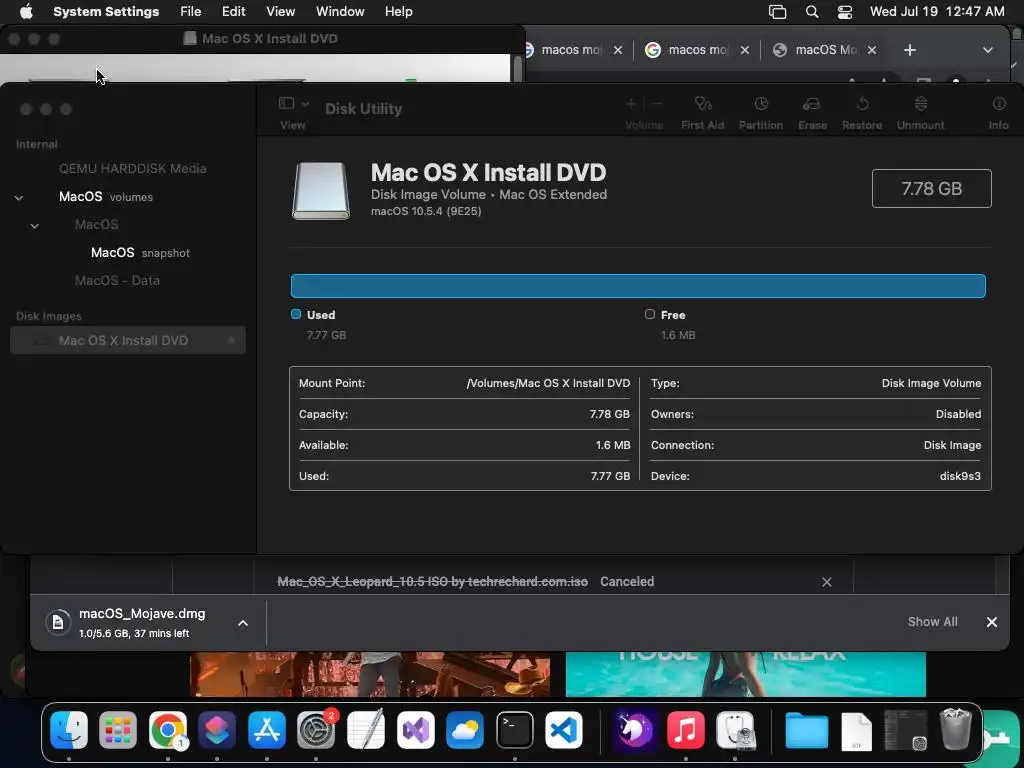Open Stage Manager icon in the menu bar
The image size is (1024, 768).
point(777,12)
